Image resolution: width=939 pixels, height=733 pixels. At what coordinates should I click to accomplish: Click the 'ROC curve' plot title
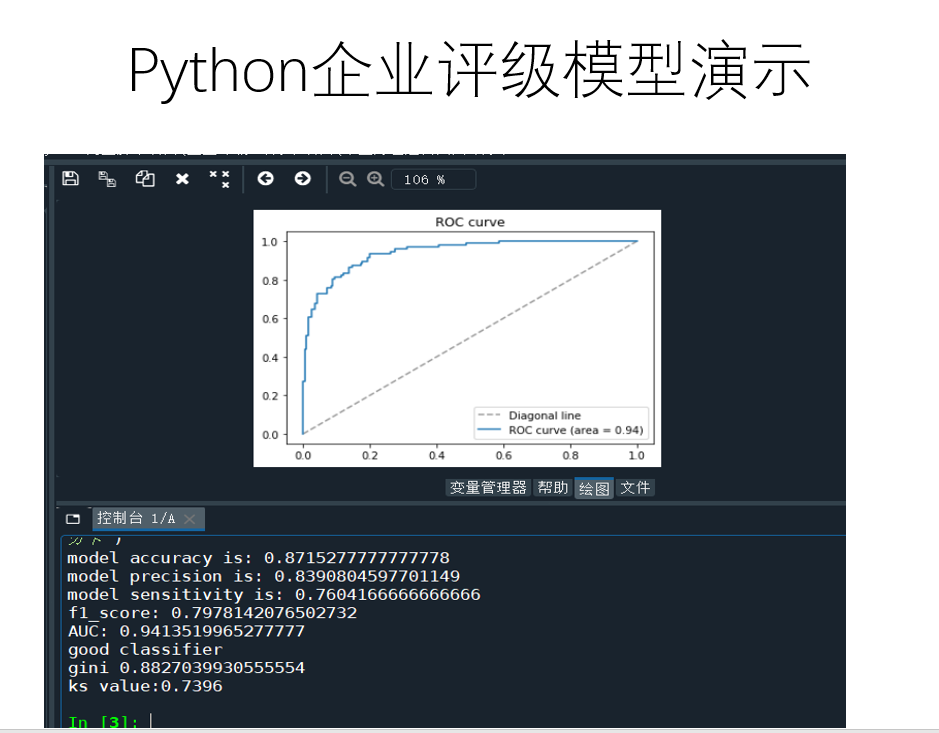point(470,222)
